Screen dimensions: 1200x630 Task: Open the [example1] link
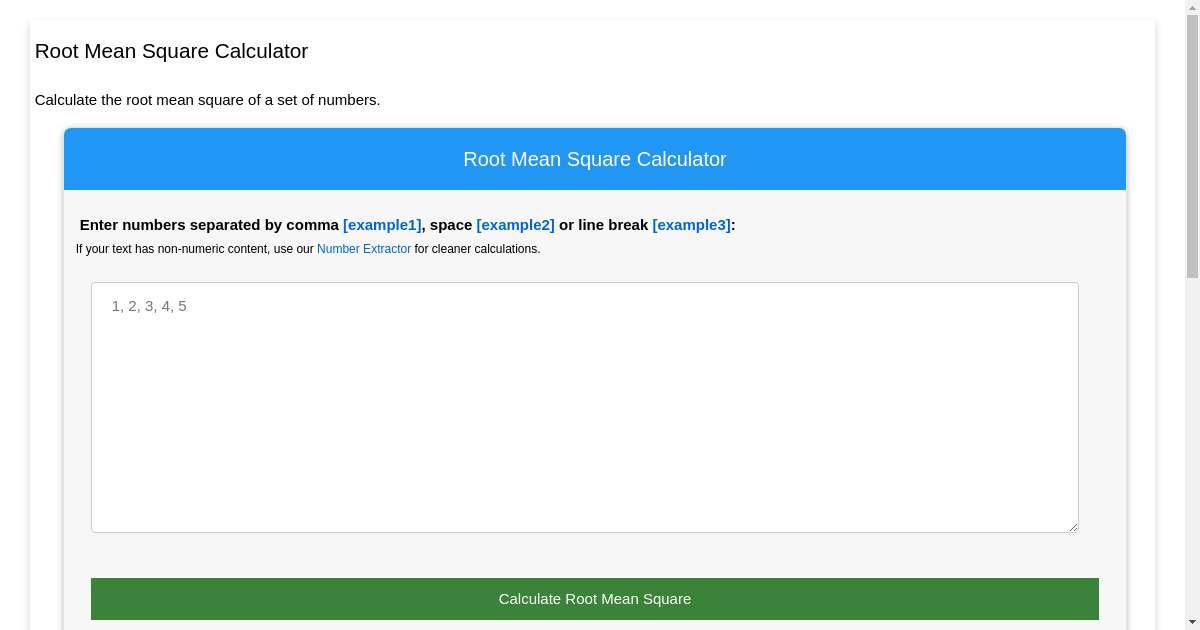382,225
